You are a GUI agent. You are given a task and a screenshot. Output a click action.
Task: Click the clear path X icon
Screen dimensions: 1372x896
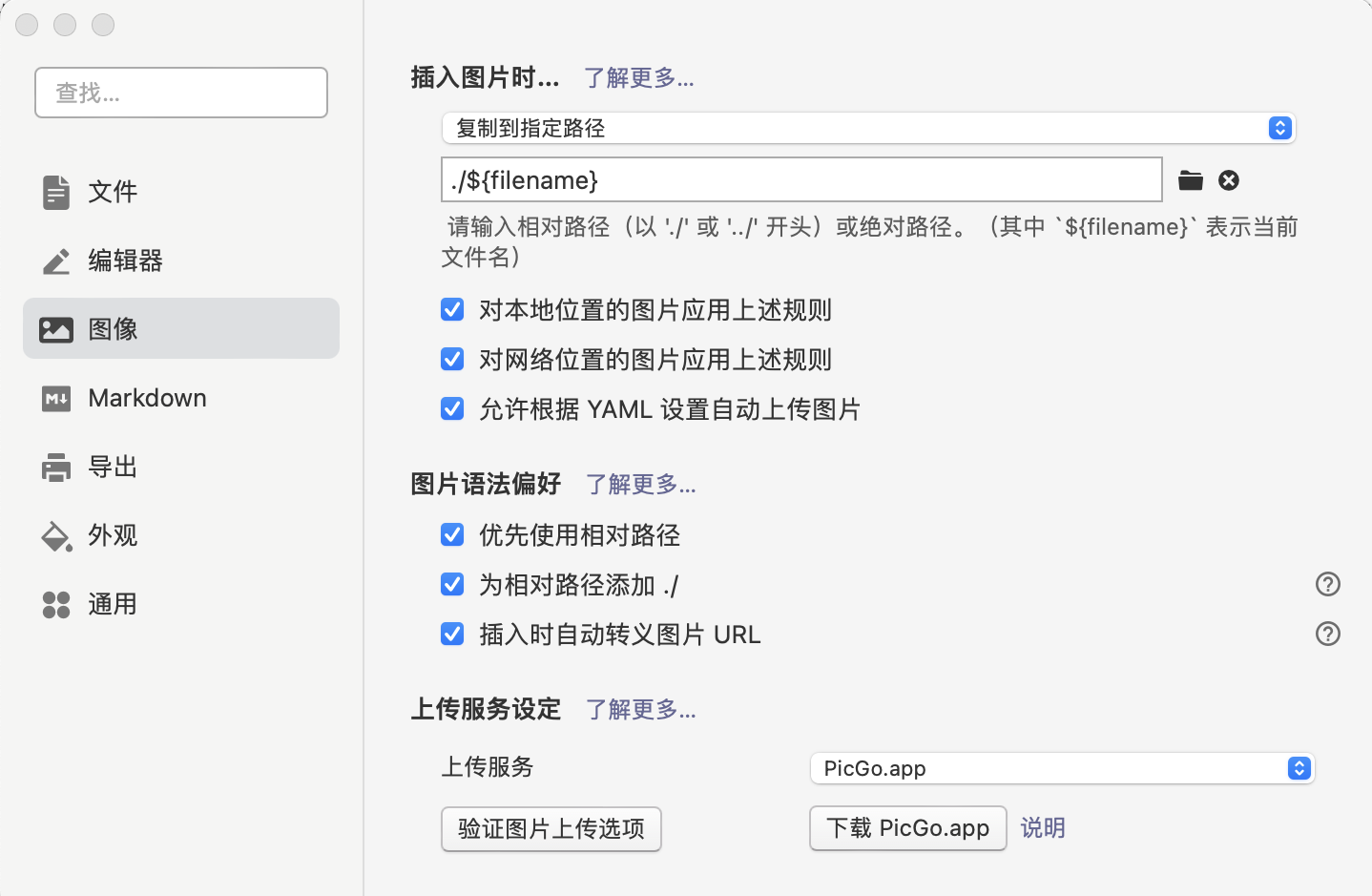coord(1229,180)
